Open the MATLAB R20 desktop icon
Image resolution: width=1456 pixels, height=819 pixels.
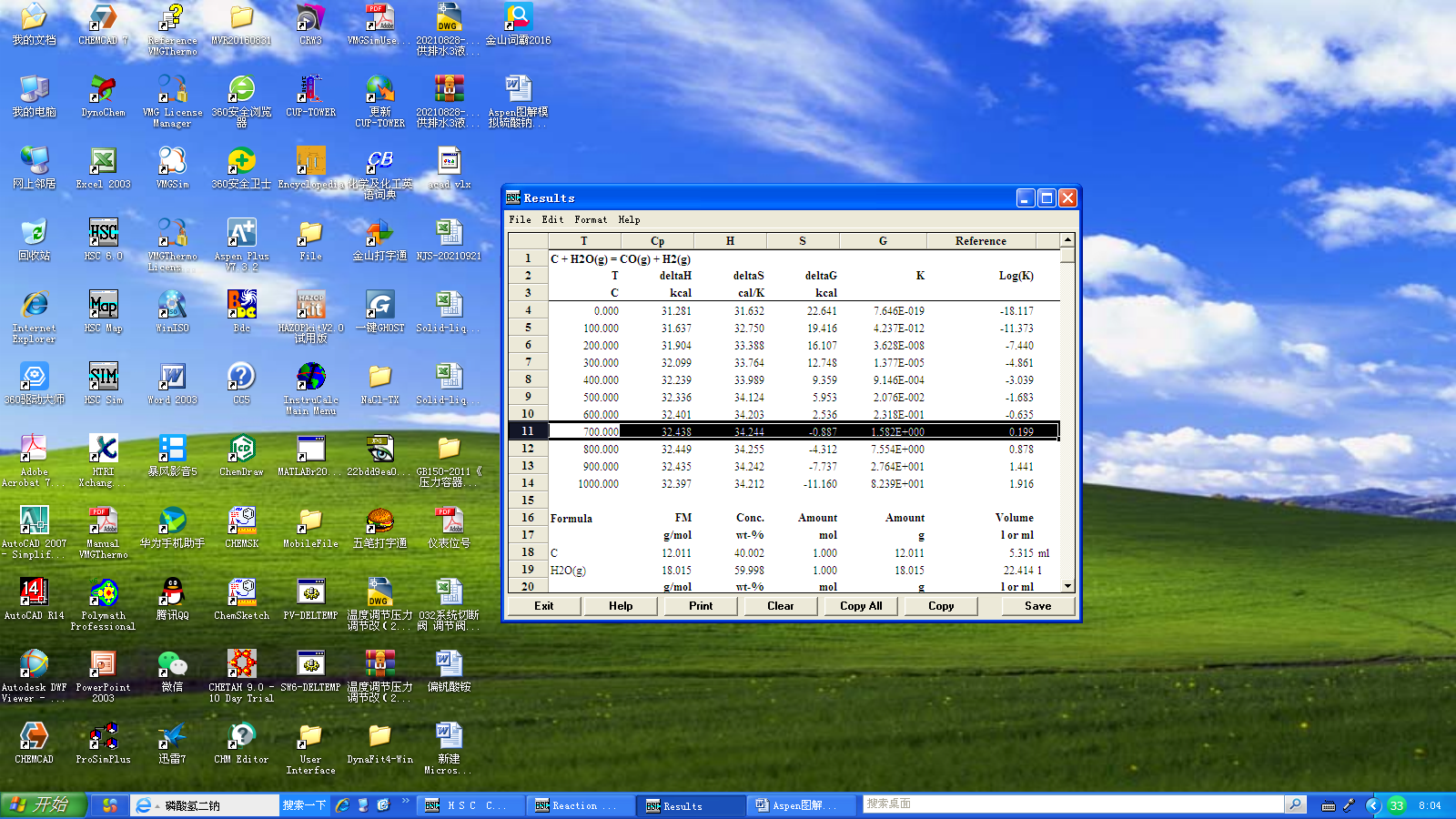[310, 455]
